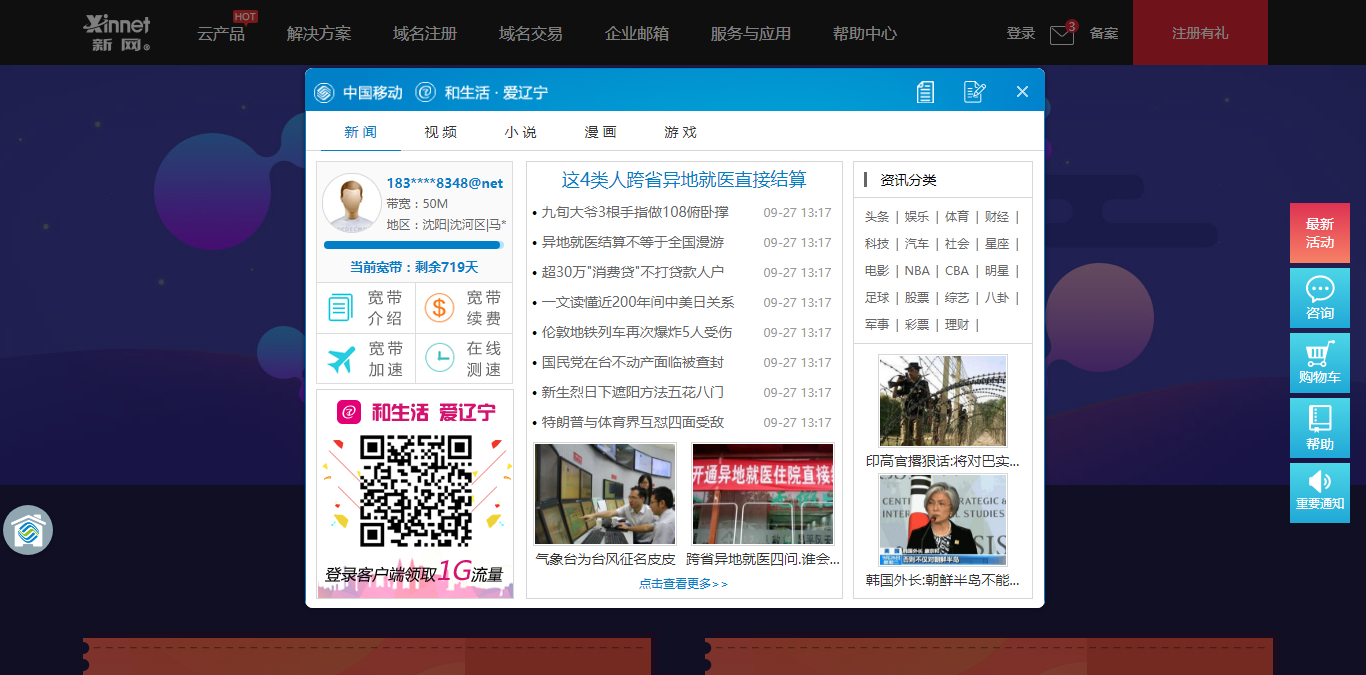Image resolution: width=1366 pixels, height=675 pixels.
Task: Open 宽带介绍 broadband introduction
Action: [x=365, y=308]
